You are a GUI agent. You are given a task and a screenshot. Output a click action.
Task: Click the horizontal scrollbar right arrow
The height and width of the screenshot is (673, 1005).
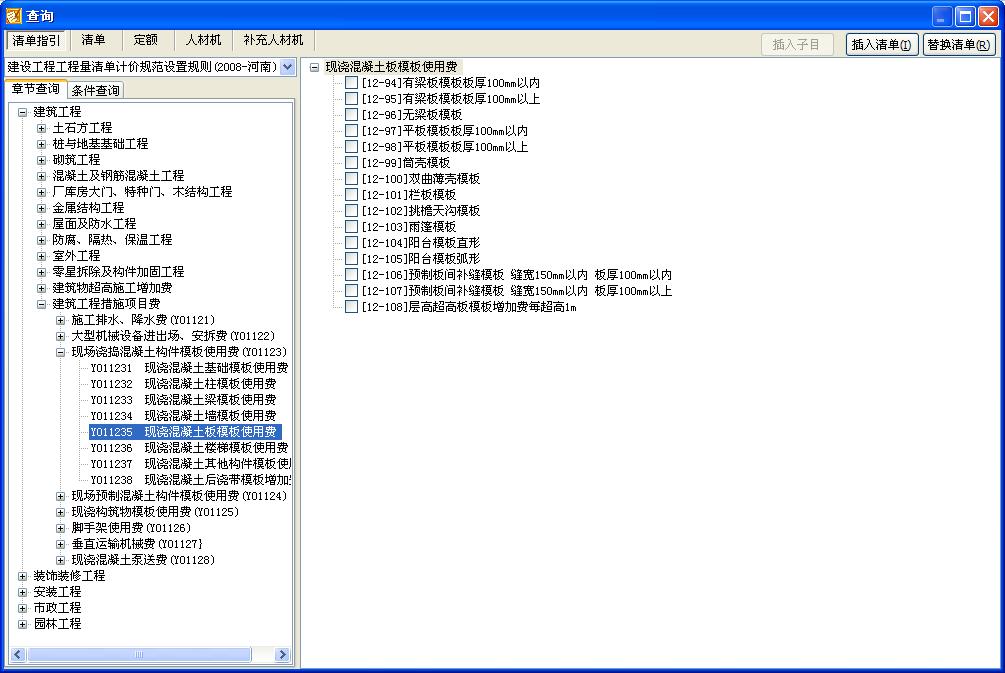(282, 655)
